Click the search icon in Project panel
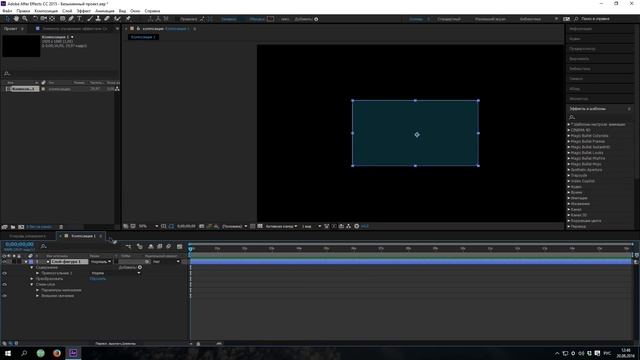 click(x=7, y=73)
